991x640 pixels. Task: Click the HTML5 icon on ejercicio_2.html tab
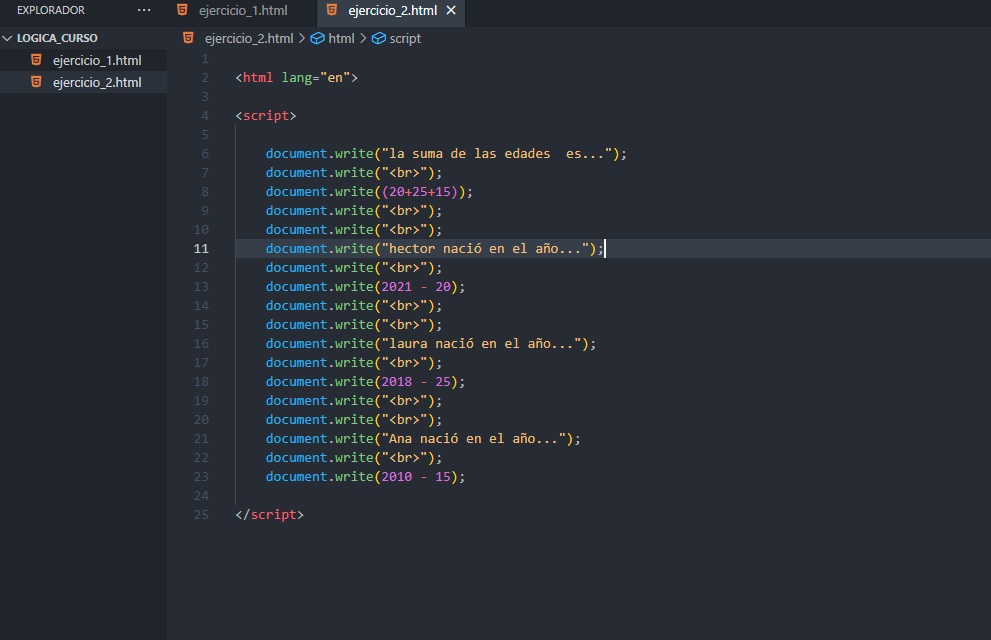tap(332, 10)
